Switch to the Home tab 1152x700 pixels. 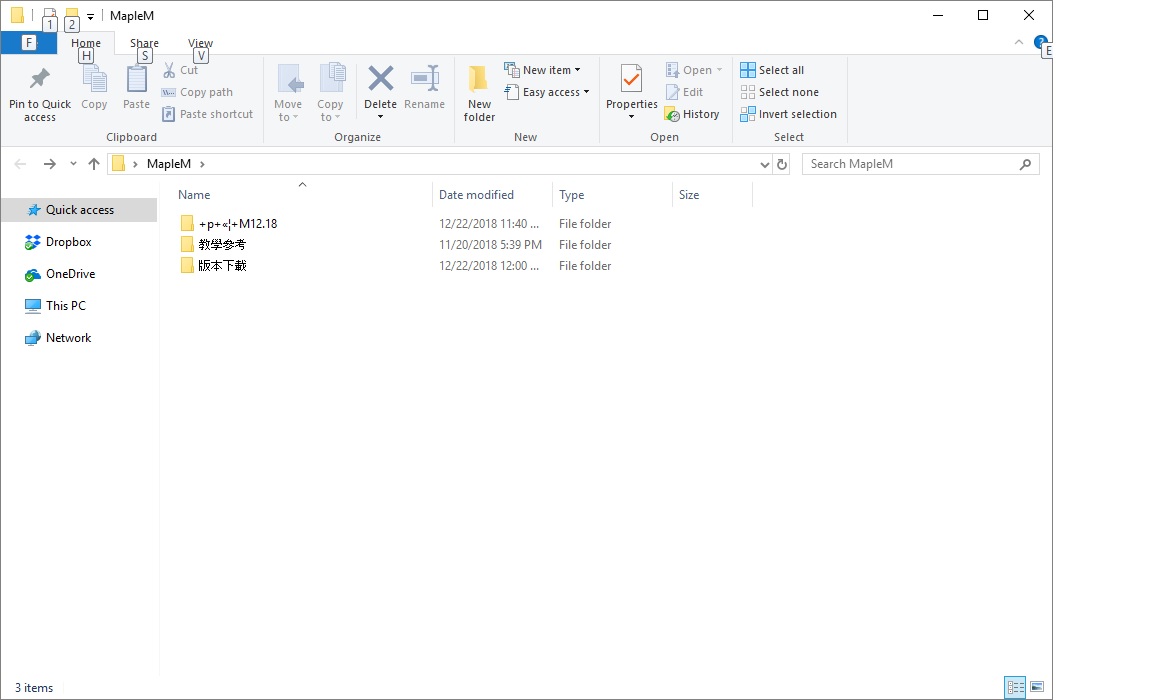tap(86, 43)
